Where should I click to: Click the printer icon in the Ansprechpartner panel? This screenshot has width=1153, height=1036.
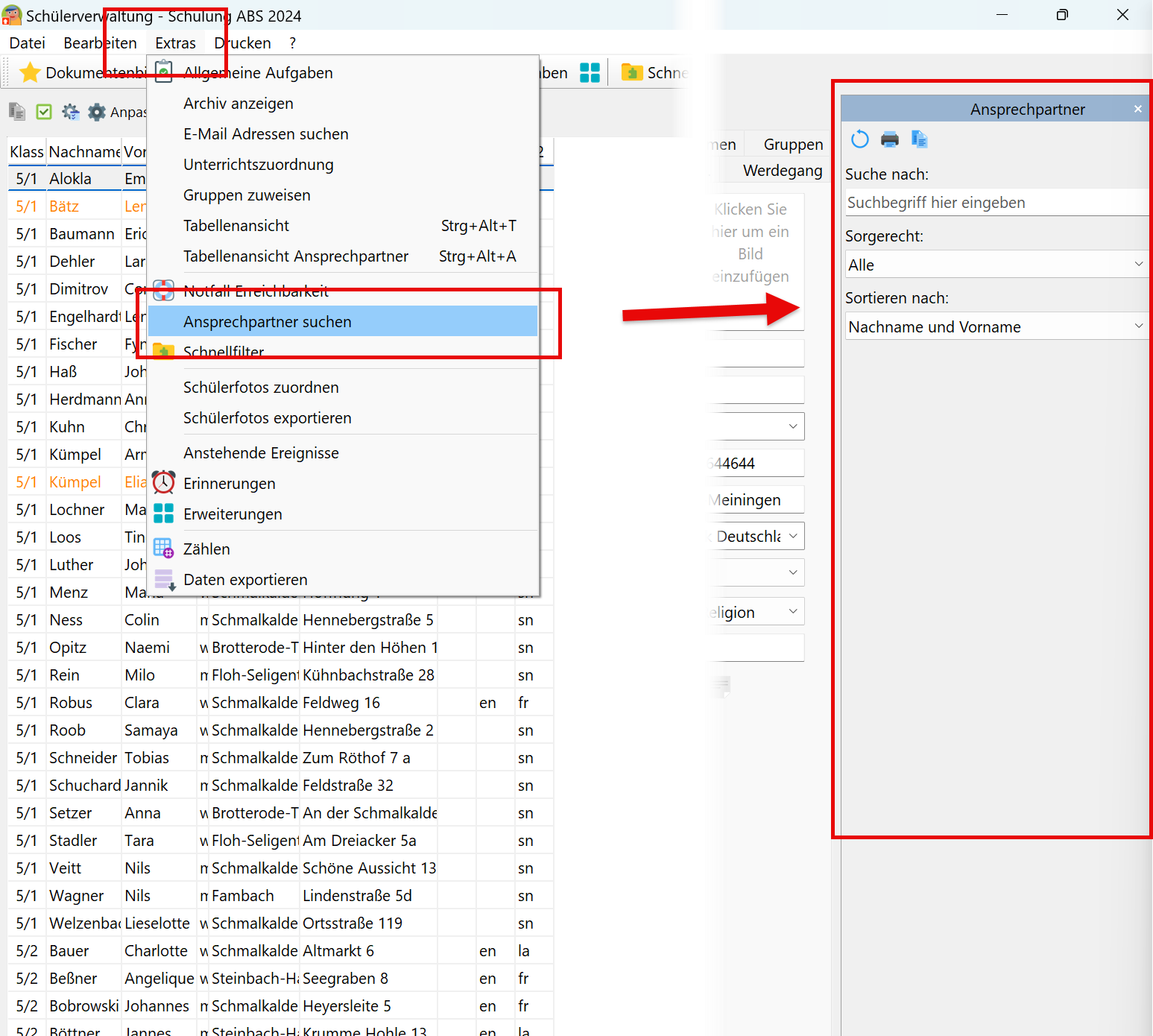[x=890, y=139]
